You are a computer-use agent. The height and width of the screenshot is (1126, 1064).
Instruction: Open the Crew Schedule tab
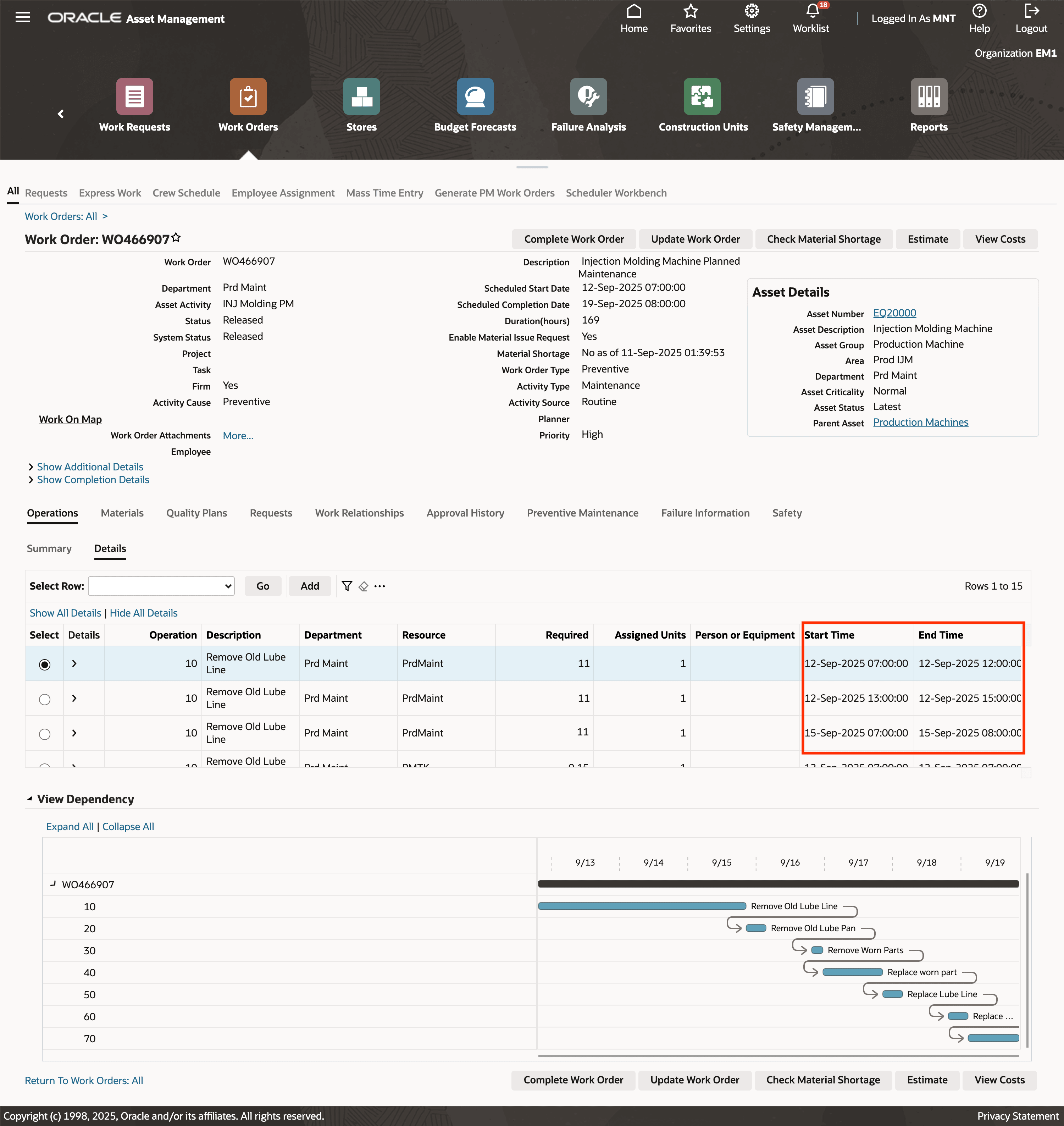186,193
